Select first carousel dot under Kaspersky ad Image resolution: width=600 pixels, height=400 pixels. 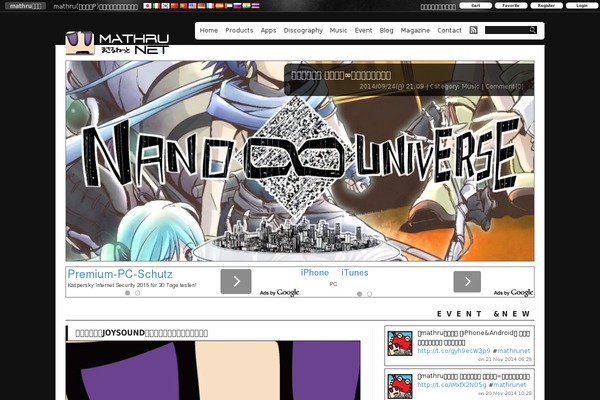[x=127, y=293]
